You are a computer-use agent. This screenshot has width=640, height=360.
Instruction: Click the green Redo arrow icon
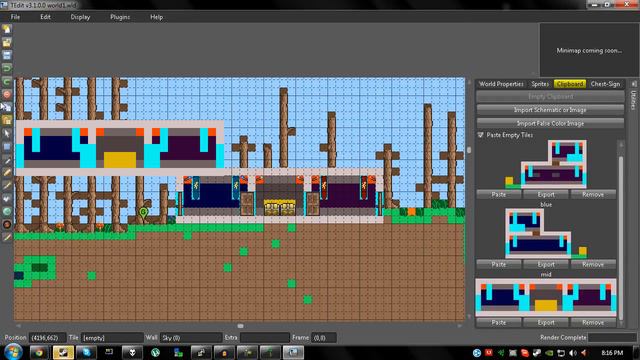click(x=7, y=81)
